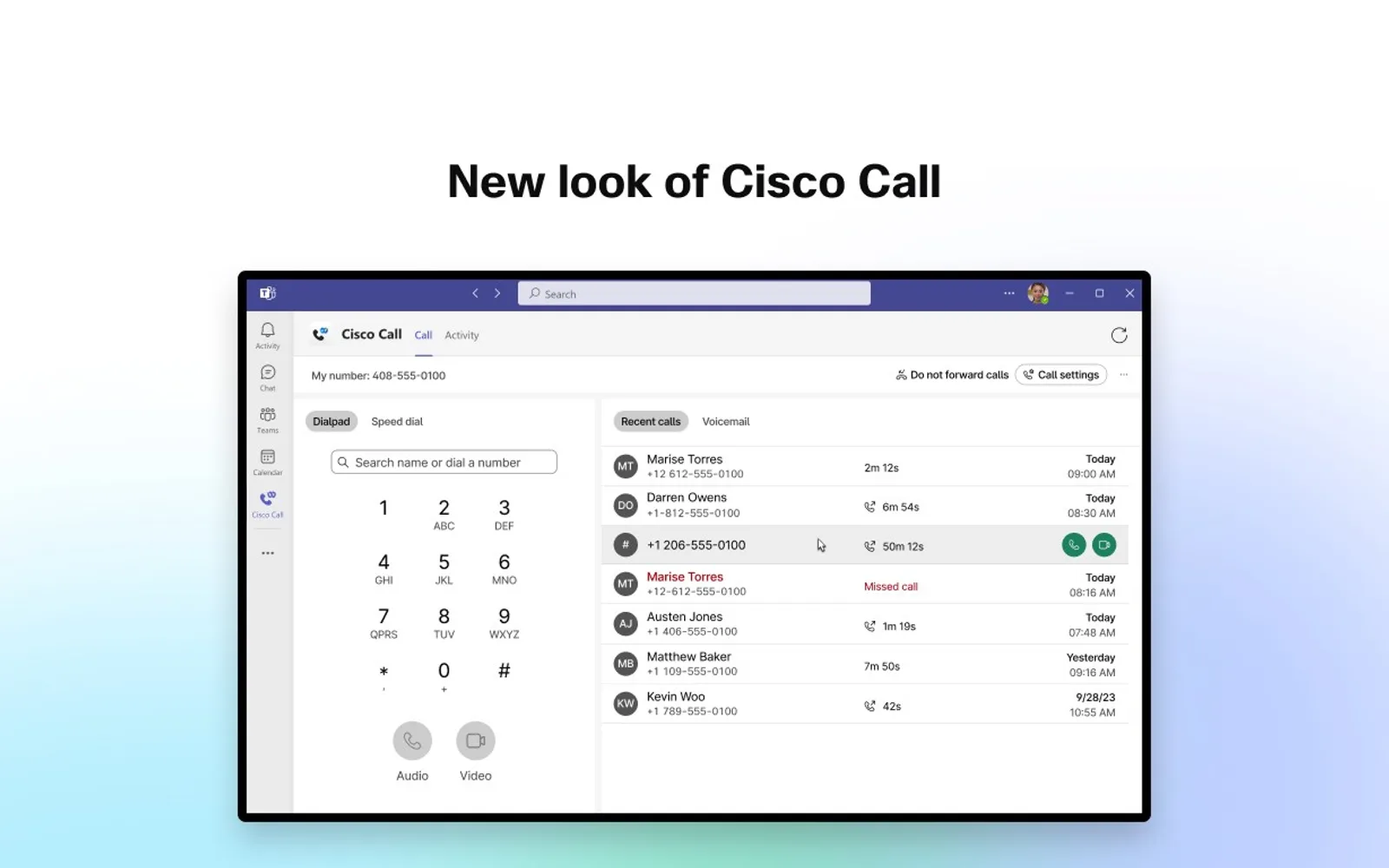Screen dimensions: 1389x868
Task: Dial the 1 key
Action: pyautogui.click(x=384, y=509)
